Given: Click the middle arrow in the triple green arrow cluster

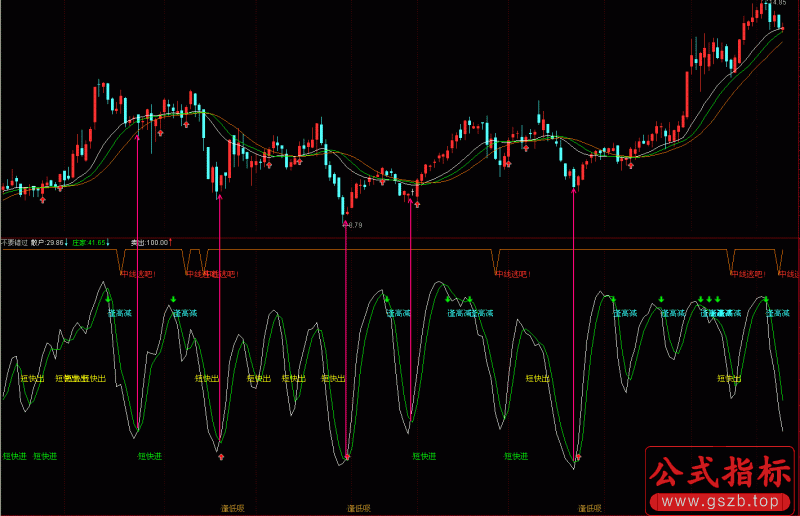Looking at the screenshot, I should (x=708, y=299).
